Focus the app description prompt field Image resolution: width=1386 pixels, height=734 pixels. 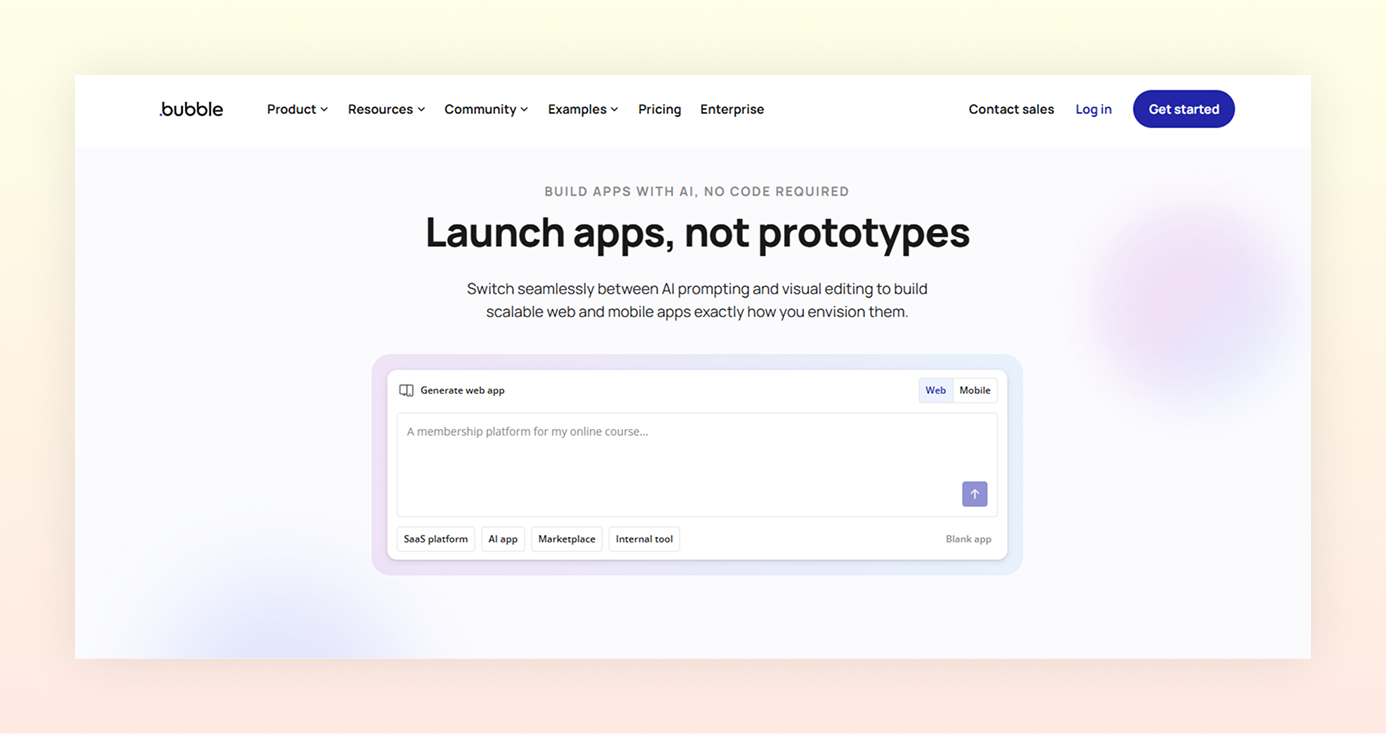pos(697,465)
